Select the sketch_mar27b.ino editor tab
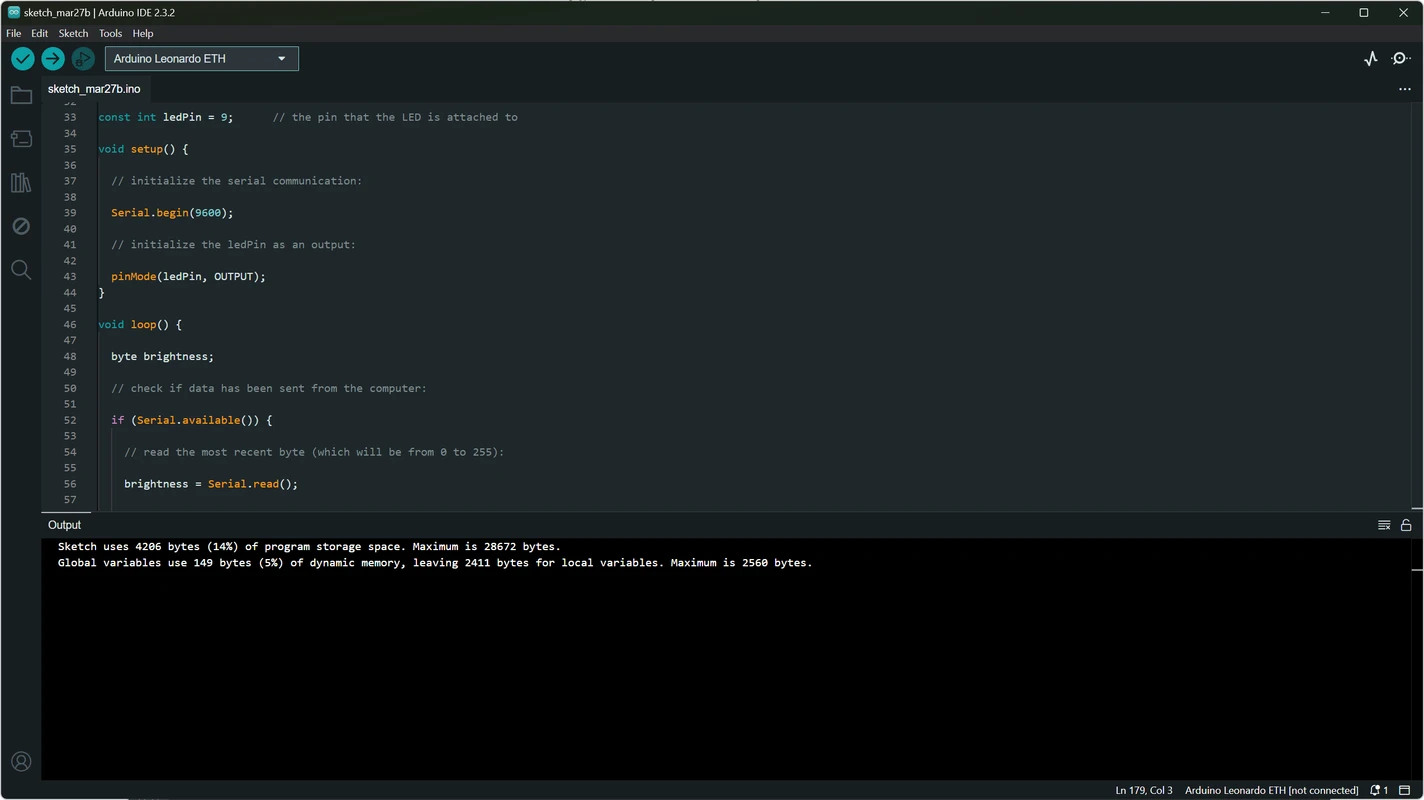The height and width of the screenshot is (800, 1424). (94, 89)
